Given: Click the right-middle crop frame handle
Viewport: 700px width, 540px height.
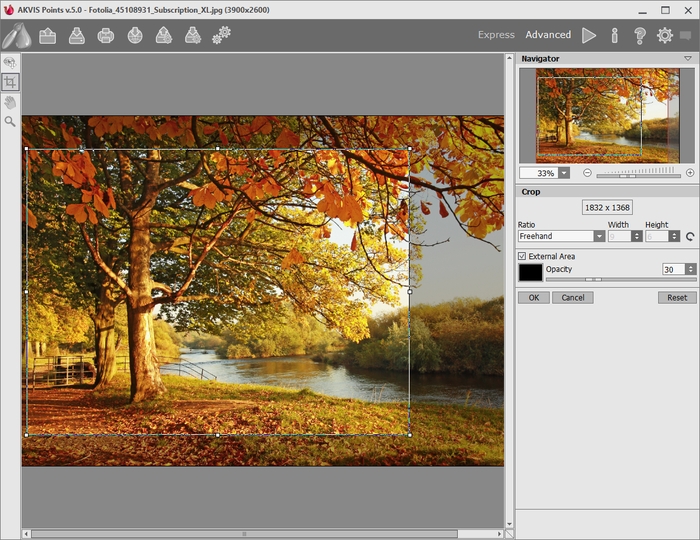Looking at the screenshot, I should [x=410, y=291].
